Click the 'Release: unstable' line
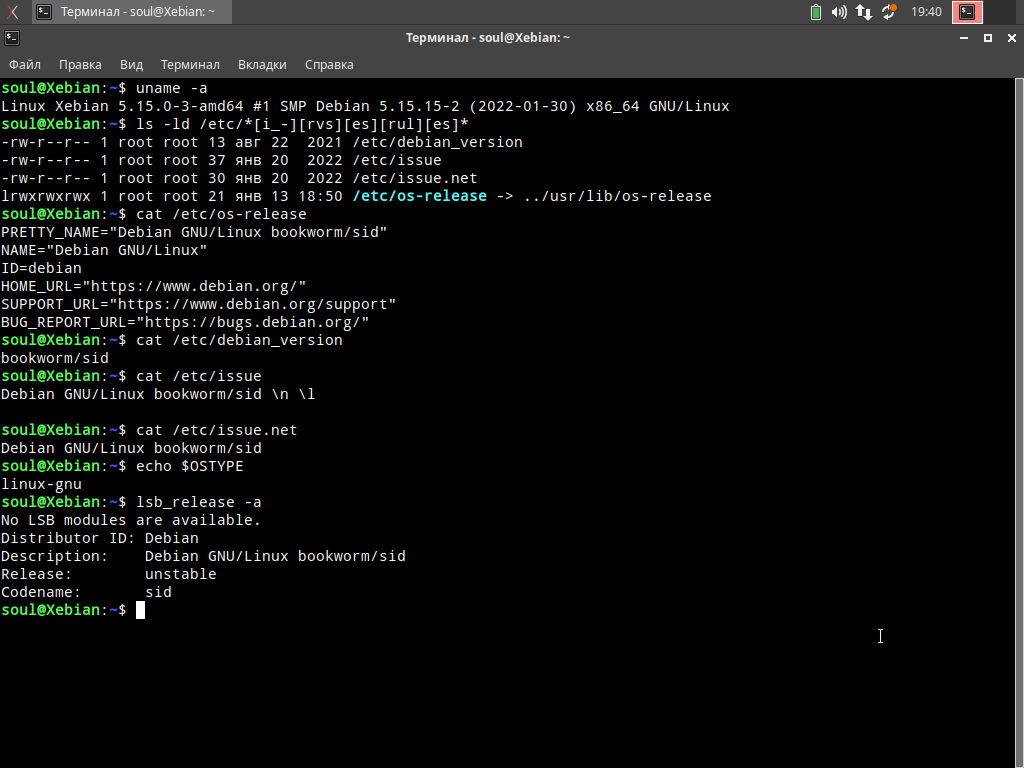The image size is (1024, 768). pos(108,574)
